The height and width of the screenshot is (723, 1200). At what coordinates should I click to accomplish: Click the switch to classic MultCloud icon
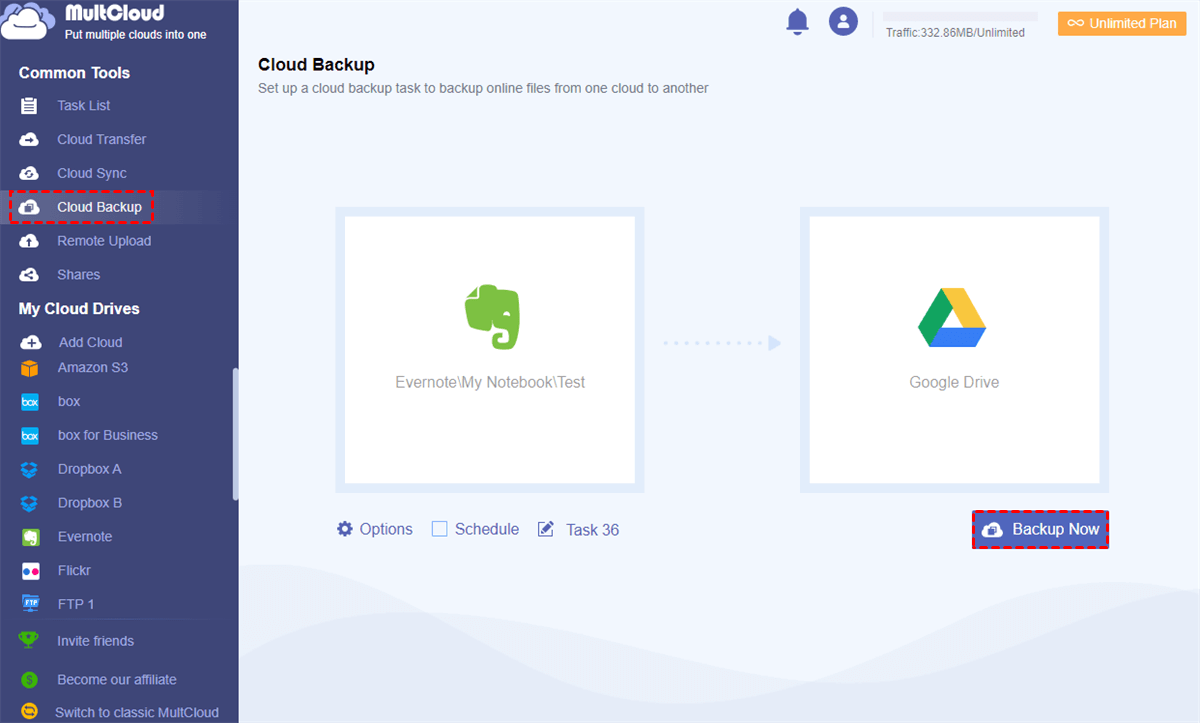coord(29,713)
